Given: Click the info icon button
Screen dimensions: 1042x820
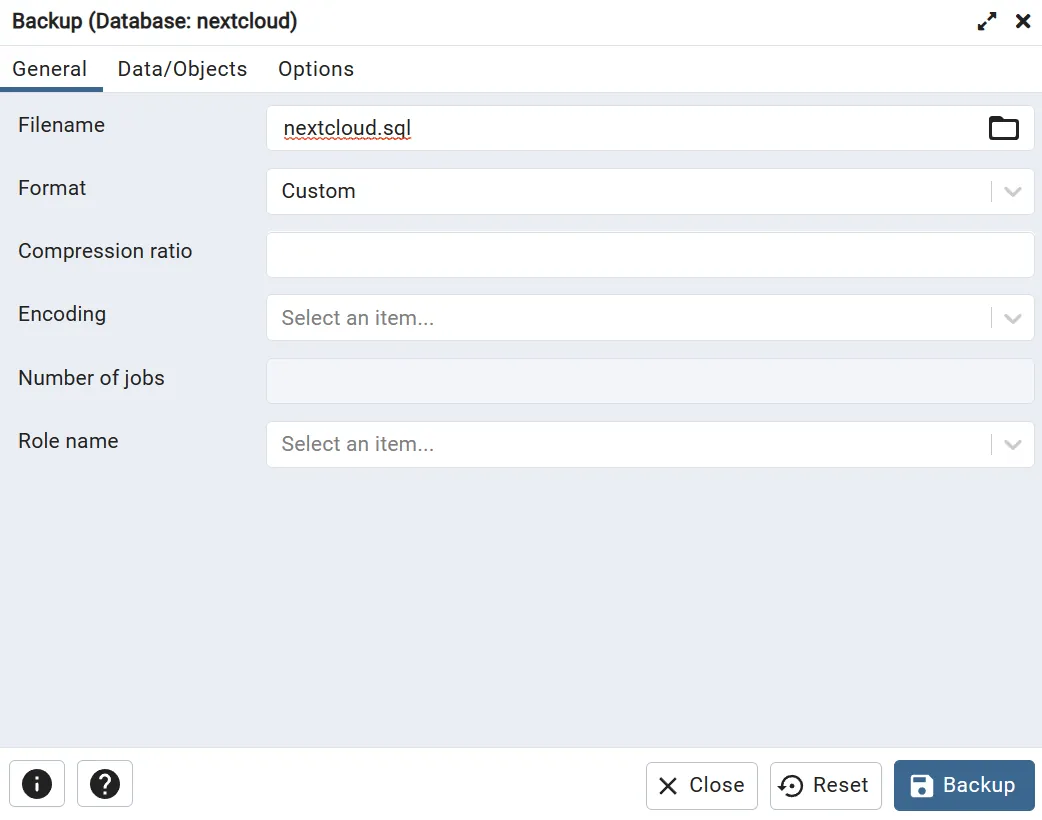Looking at the screenshot, I should pyautogui.click(x=37, y=784).
